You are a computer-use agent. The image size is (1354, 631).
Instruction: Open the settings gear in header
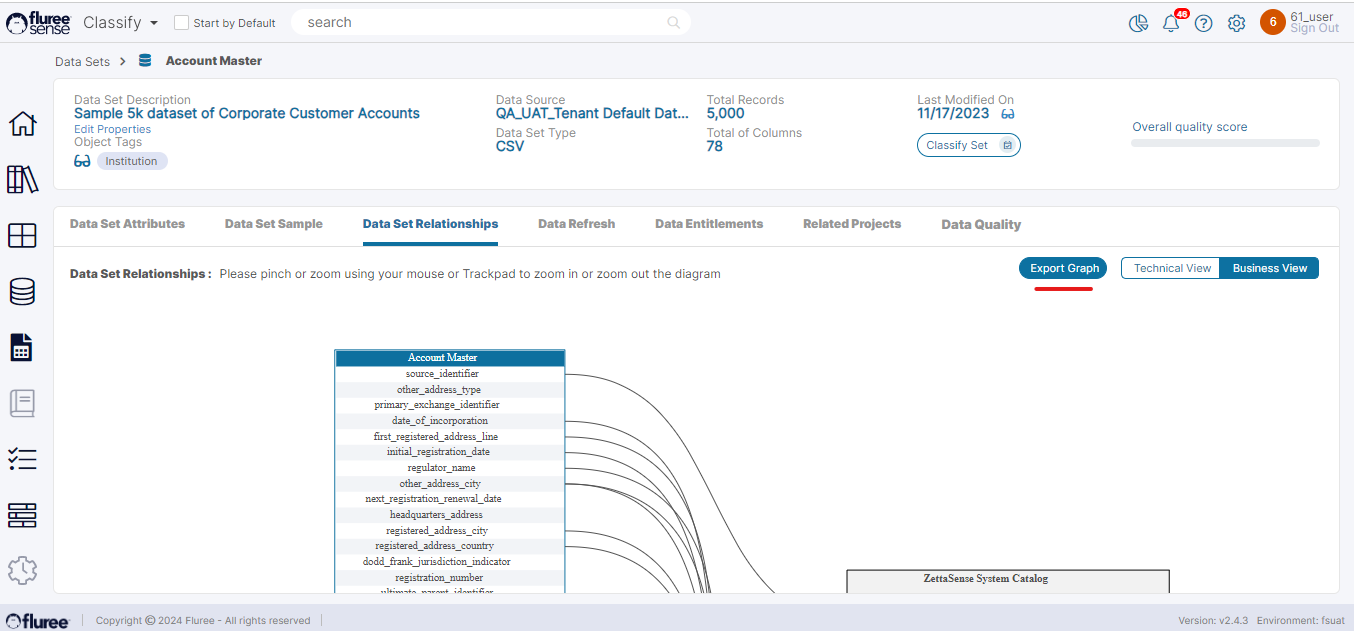pyautogui.click(x=1236, y=23)
